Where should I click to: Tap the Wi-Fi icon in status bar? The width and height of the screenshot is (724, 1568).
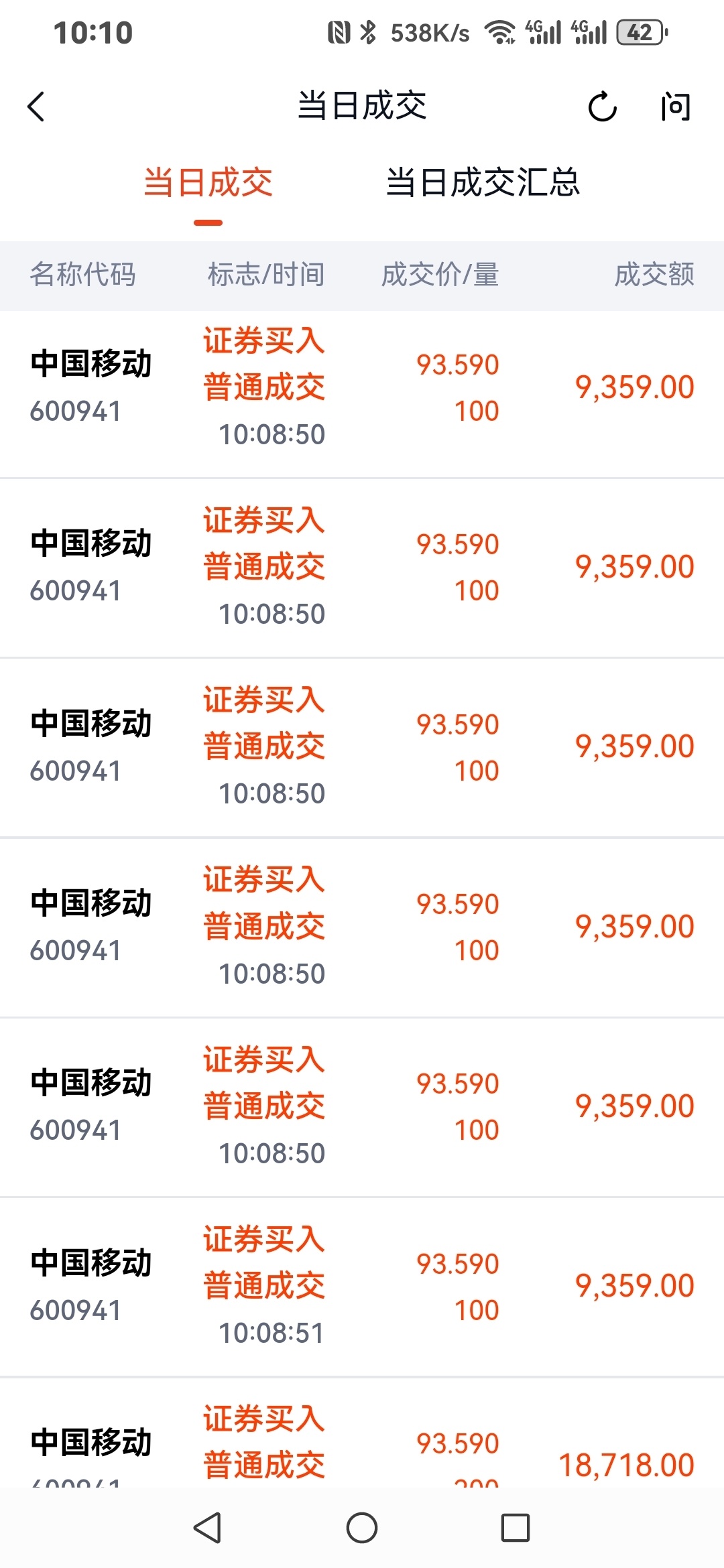pos(499,32)
